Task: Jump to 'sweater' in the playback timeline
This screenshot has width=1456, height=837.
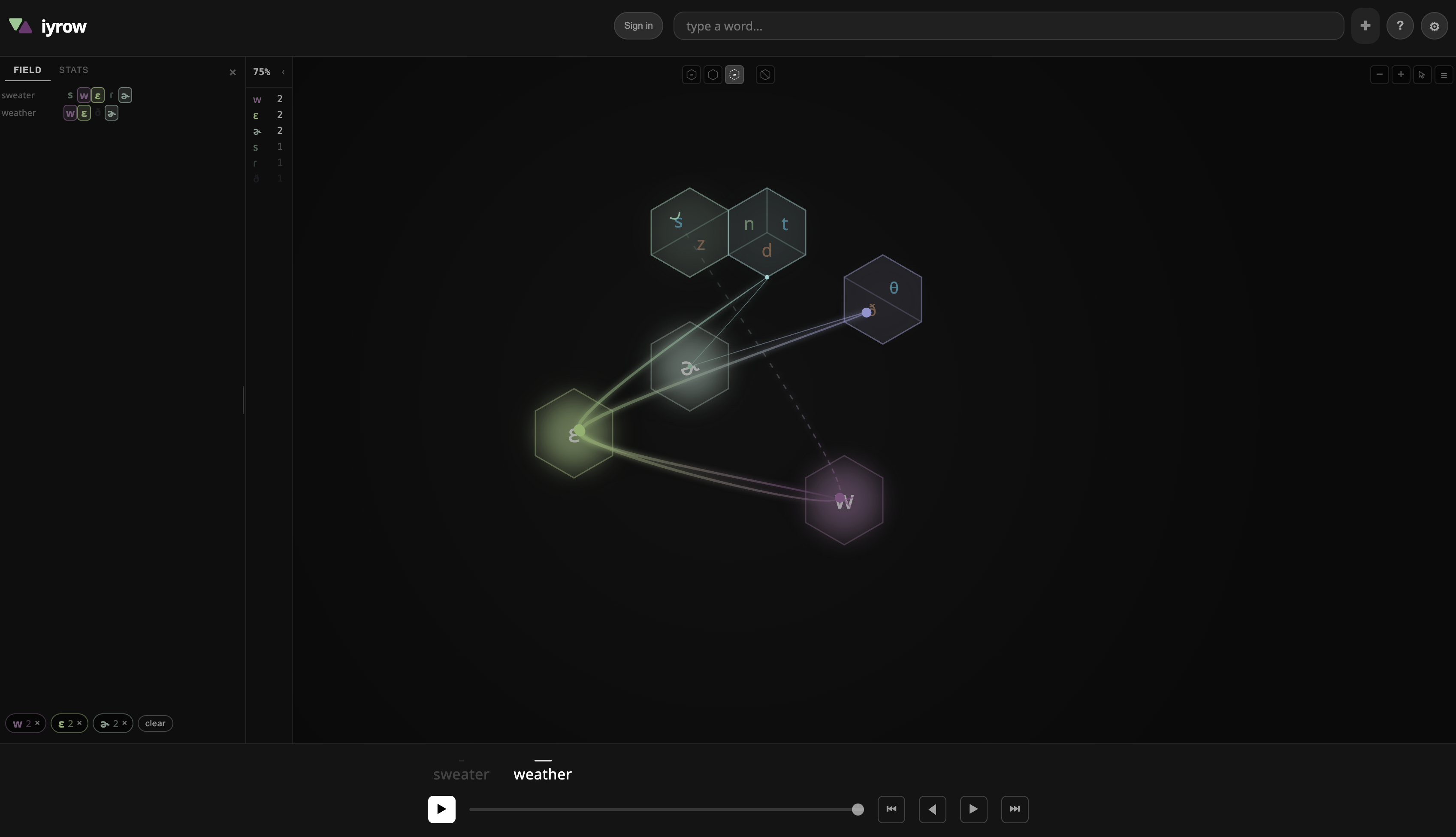Action: coord(461,774)
